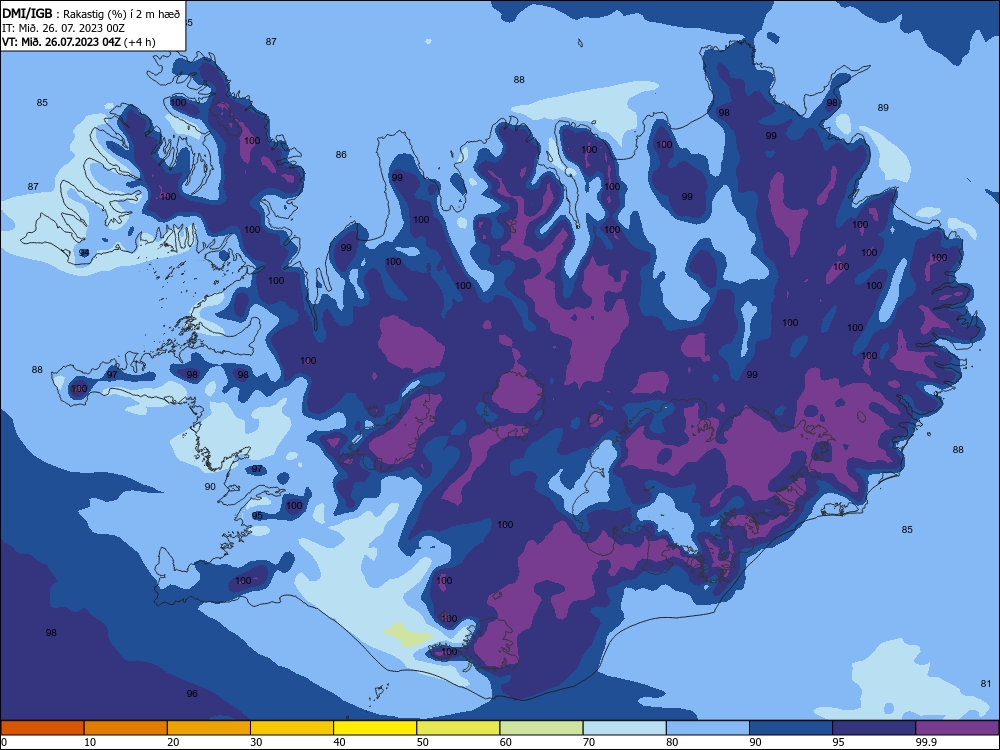This screenshot has width=1000, height=750.
Task: Click the bright yellow 40–50 legend swatch
Action: (x=375, y=728)
